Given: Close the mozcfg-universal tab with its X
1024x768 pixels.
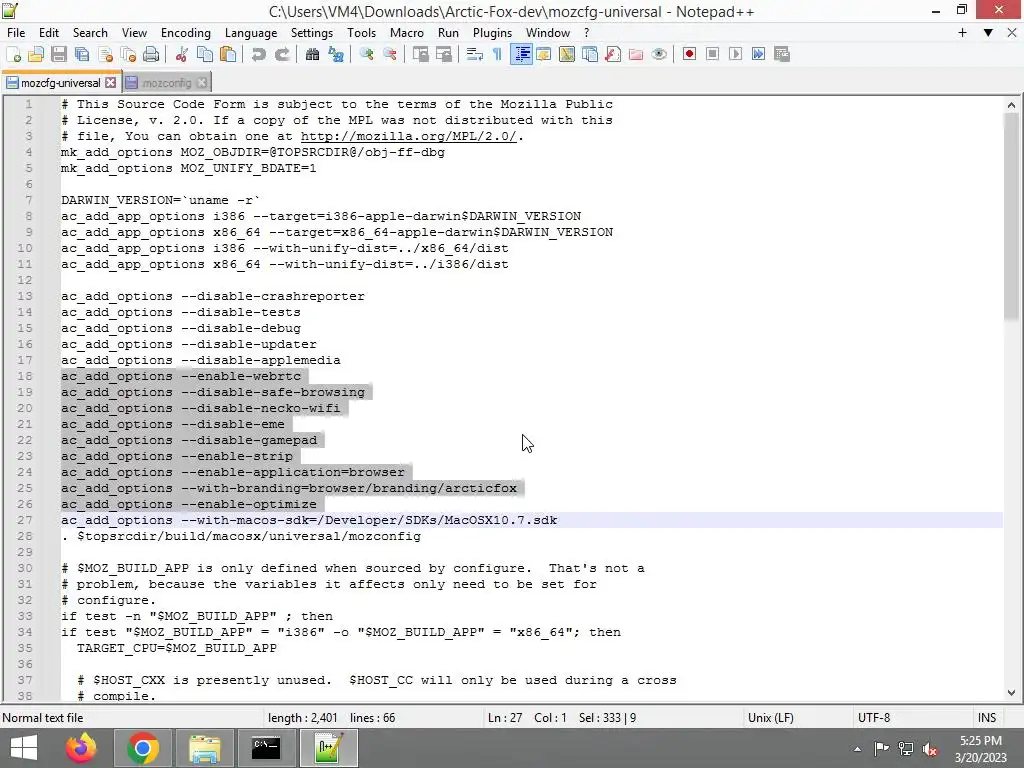Looking at the screenshot, I should click(x=111, y=82).
